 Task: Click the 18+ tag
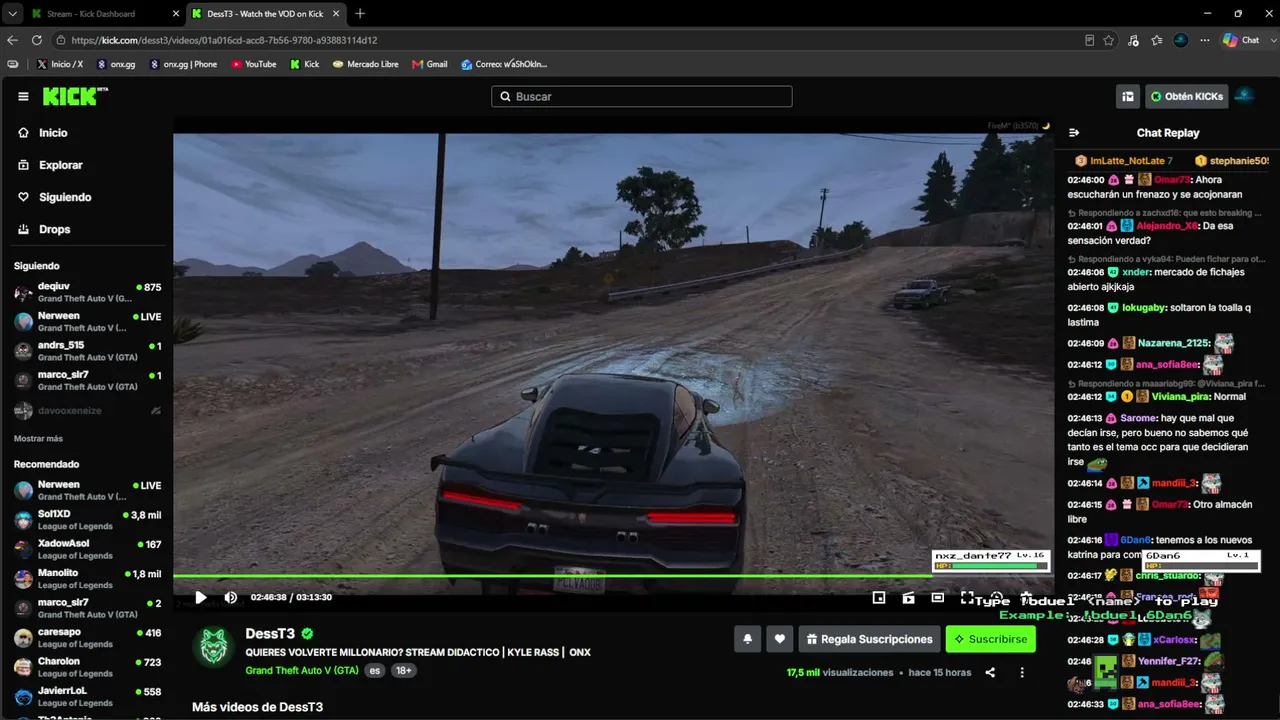[x=404, y=671]
